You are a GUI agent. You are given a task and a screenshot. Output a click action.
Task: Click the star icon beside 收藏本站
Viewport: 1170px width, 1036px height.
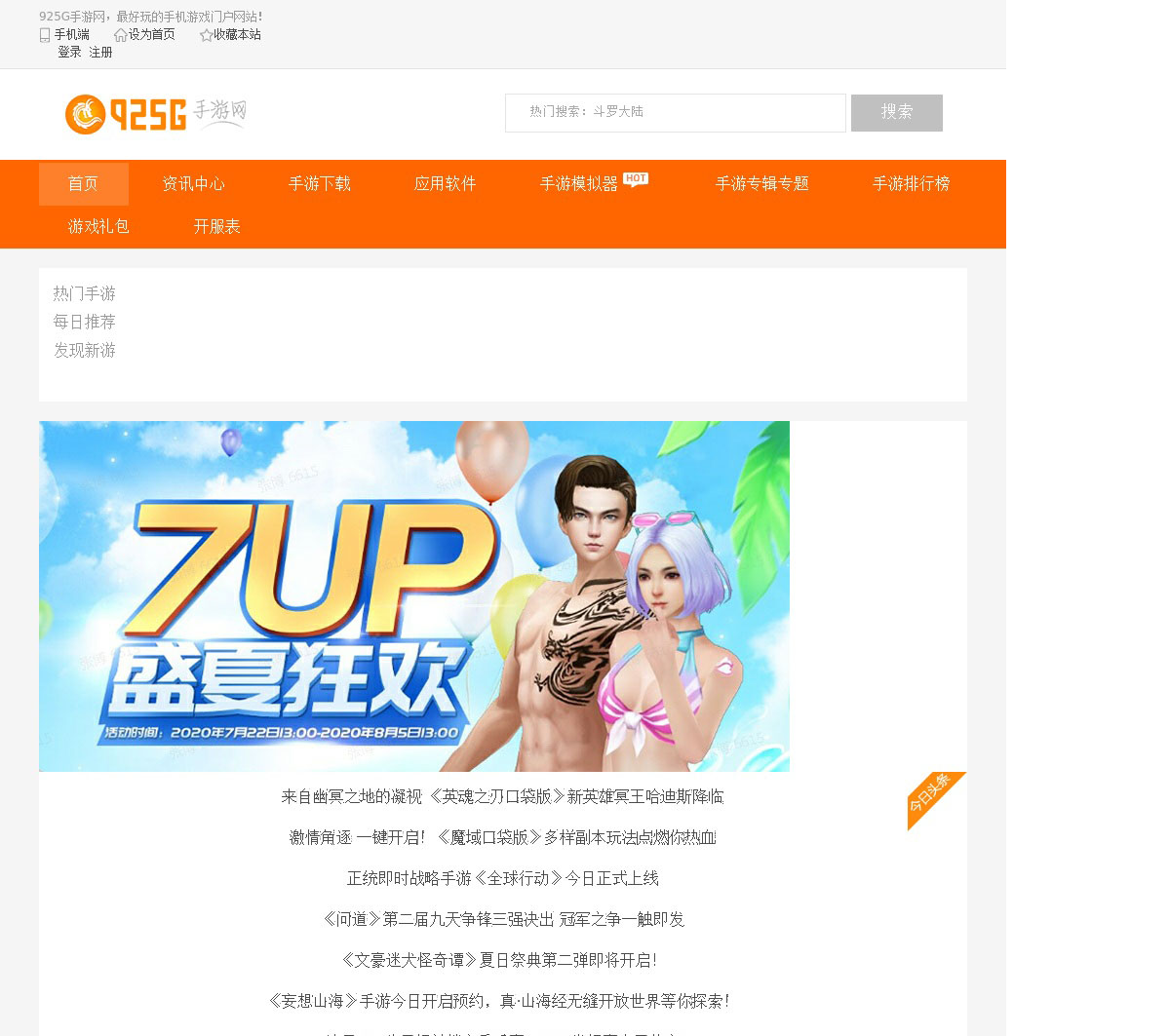point(206,35)
